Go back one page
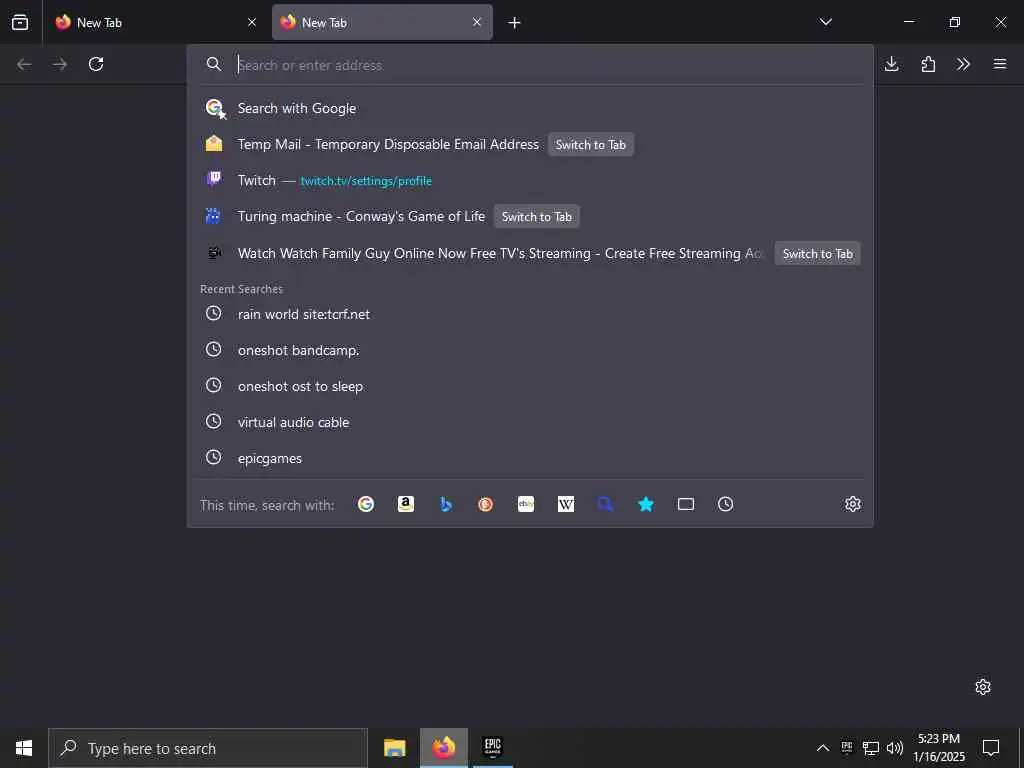The image size is (1024, 768). 24,64
